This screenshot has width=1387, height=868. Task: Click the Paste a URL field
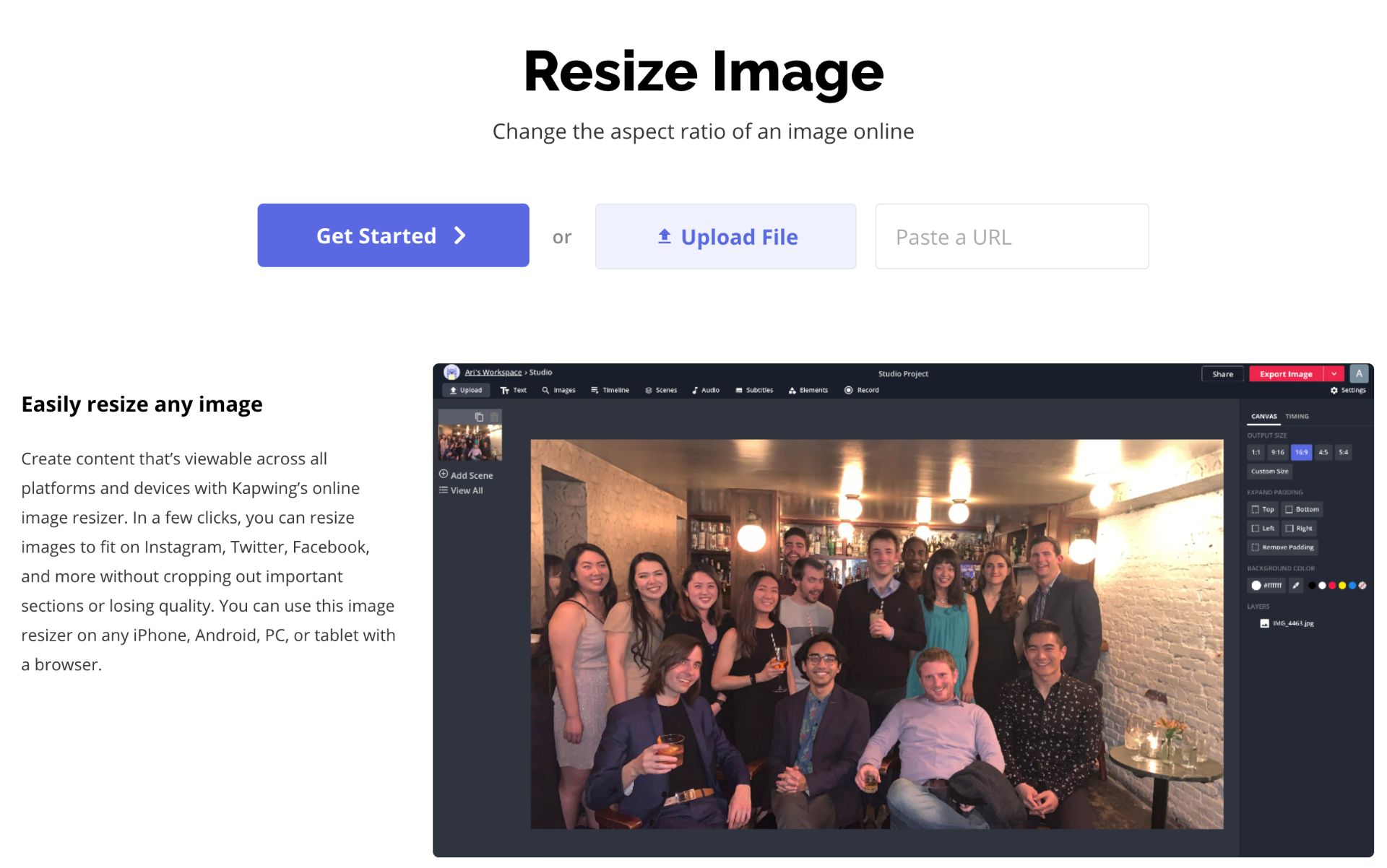pos(1011,236)
